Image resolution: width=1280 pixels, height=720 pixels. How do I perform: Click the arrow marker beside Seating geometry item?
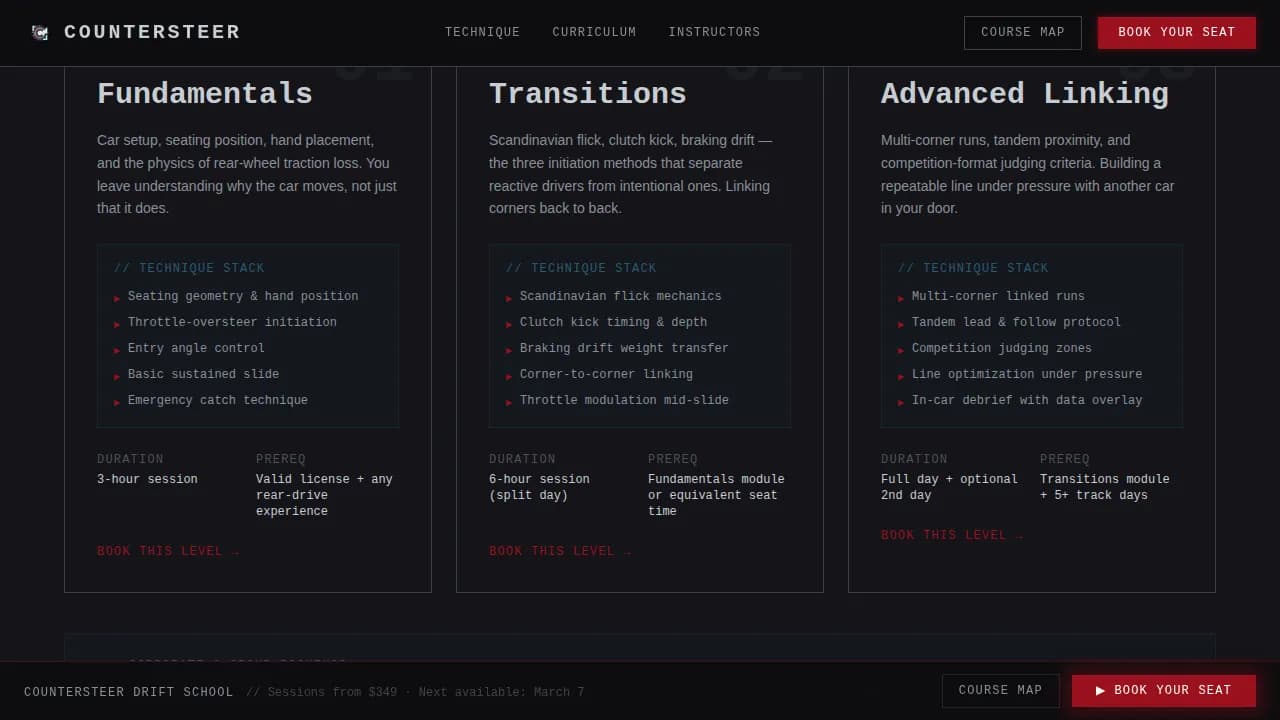[x=117, y=296]
